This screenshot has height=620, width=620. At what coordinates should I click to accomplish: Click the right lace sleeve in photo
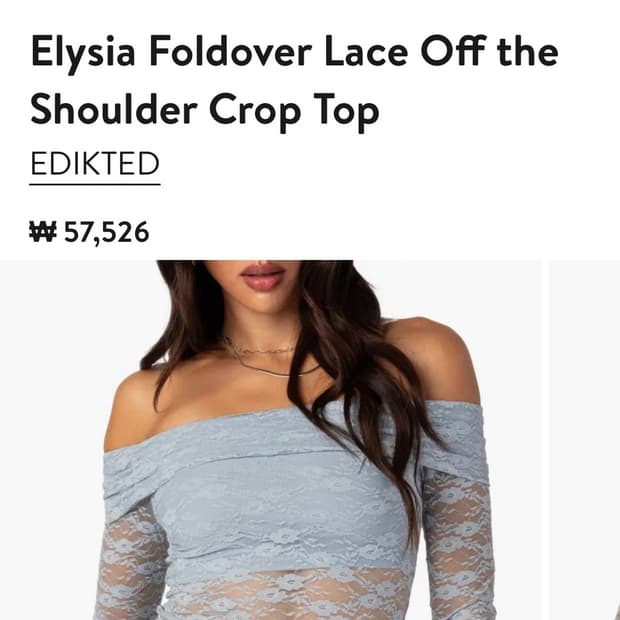pyautogui.click(x=459, y=546)
